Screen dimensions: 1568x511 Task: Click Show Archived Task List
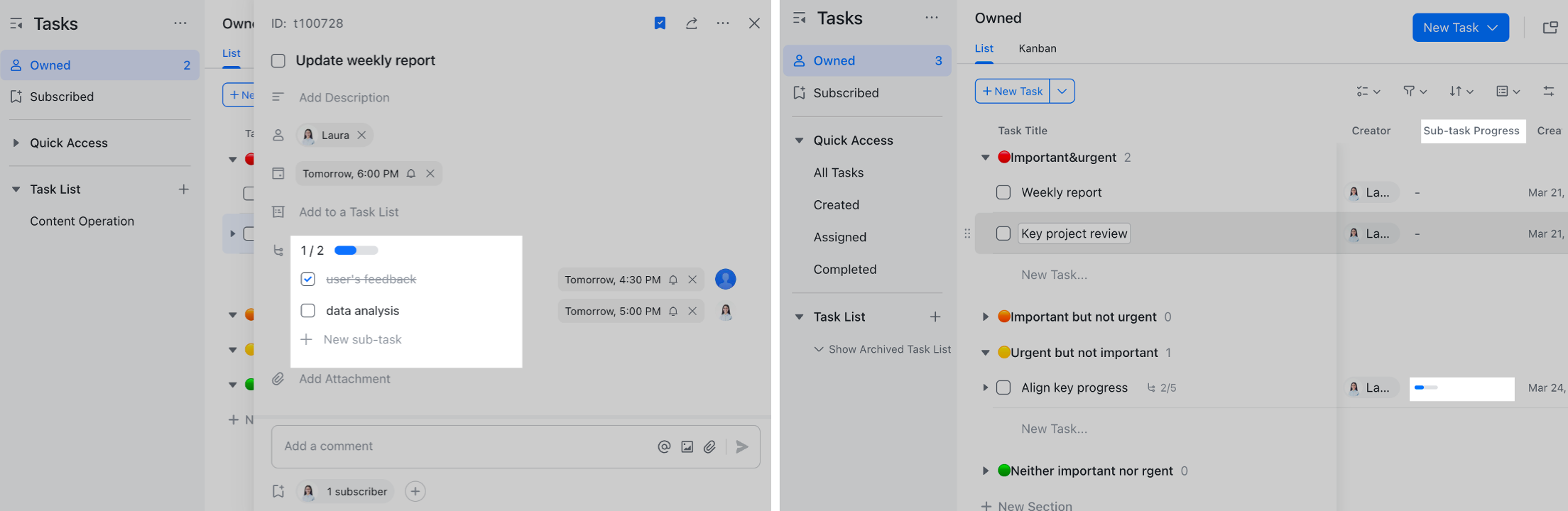[x=889, y=349]
